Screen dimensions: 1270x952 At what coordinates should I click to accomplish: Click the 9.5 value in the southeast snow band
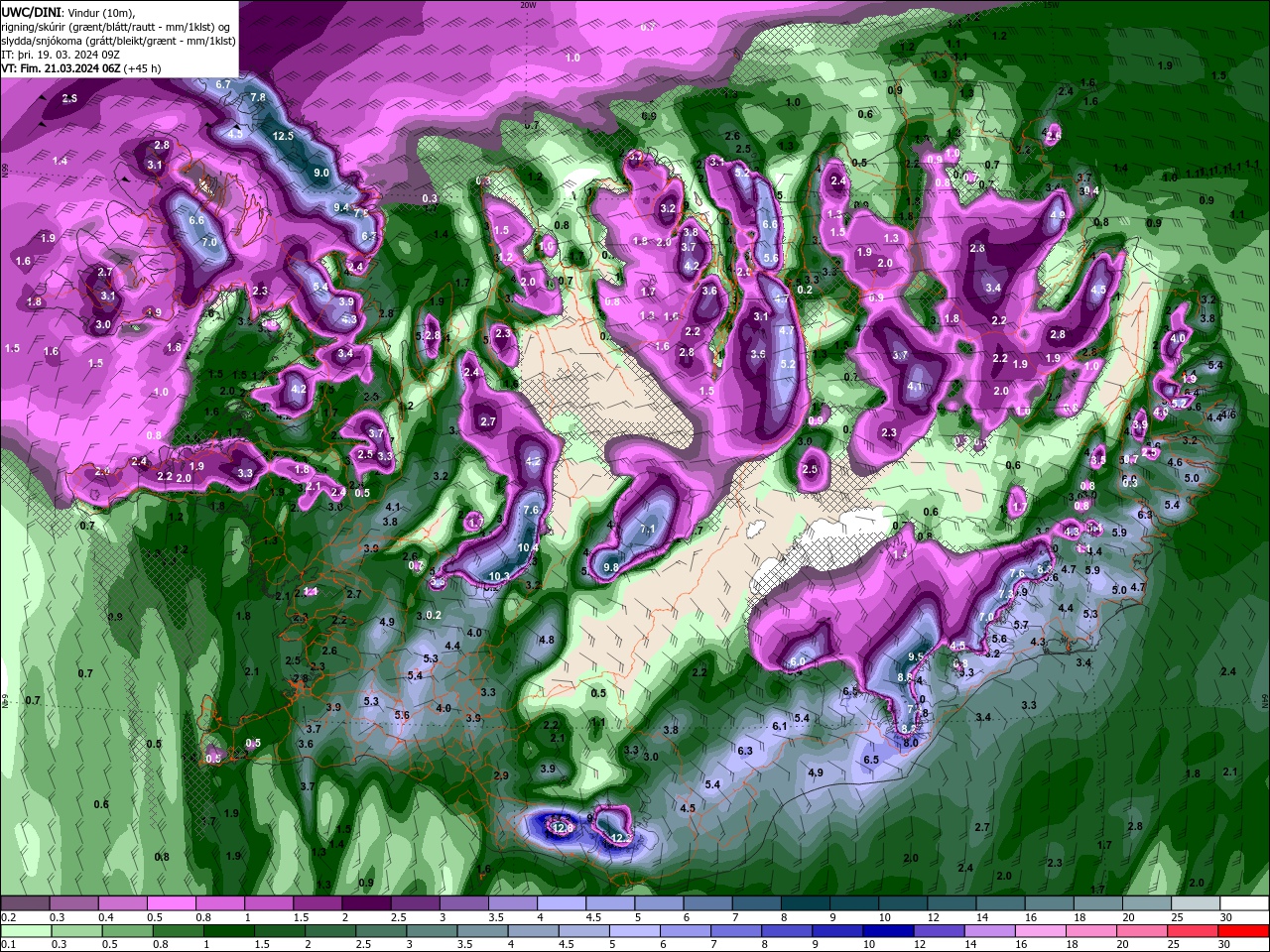point(917,656)
